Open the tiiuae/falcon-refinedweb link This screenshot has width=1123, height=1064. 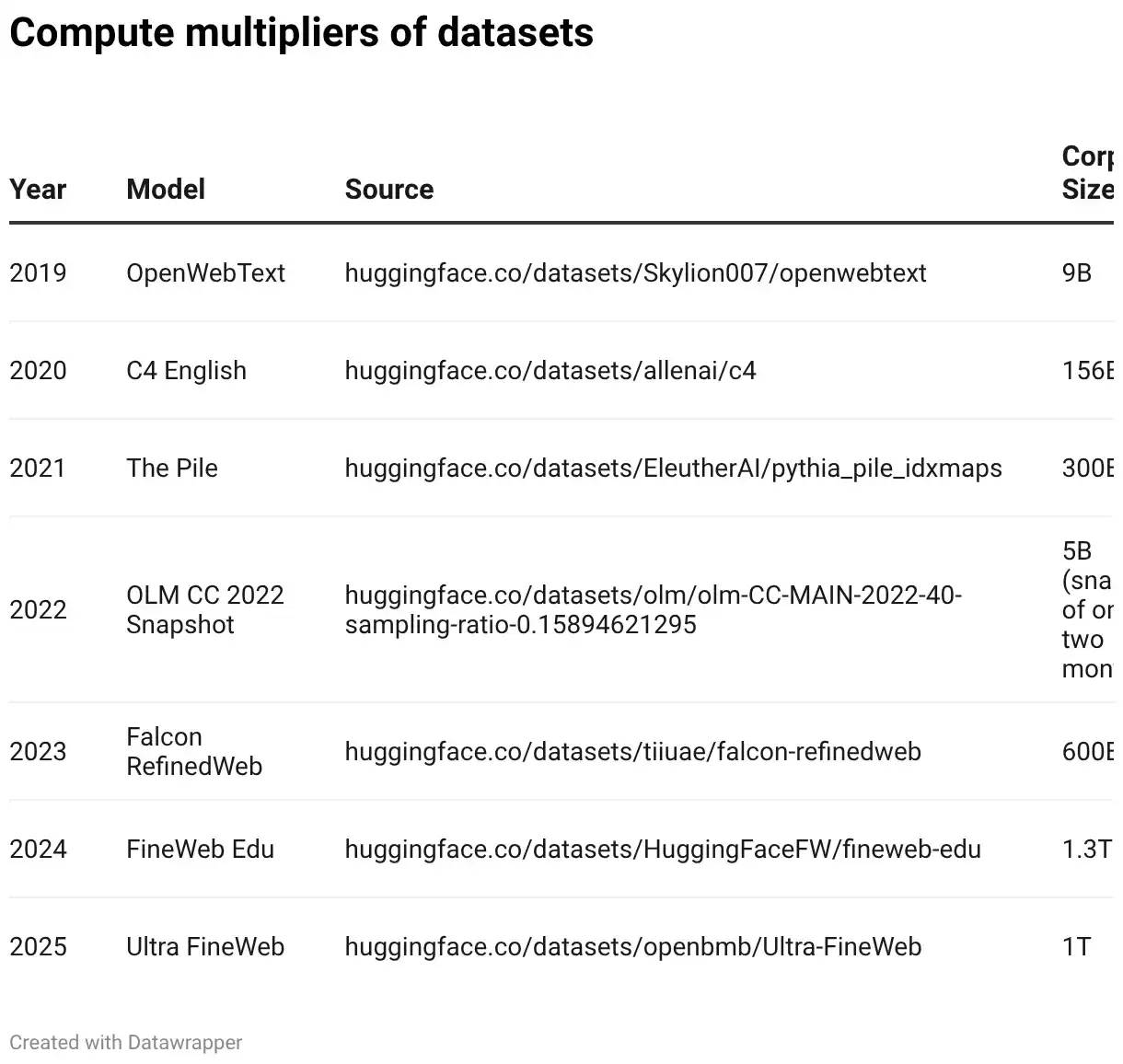click(633, 752)
